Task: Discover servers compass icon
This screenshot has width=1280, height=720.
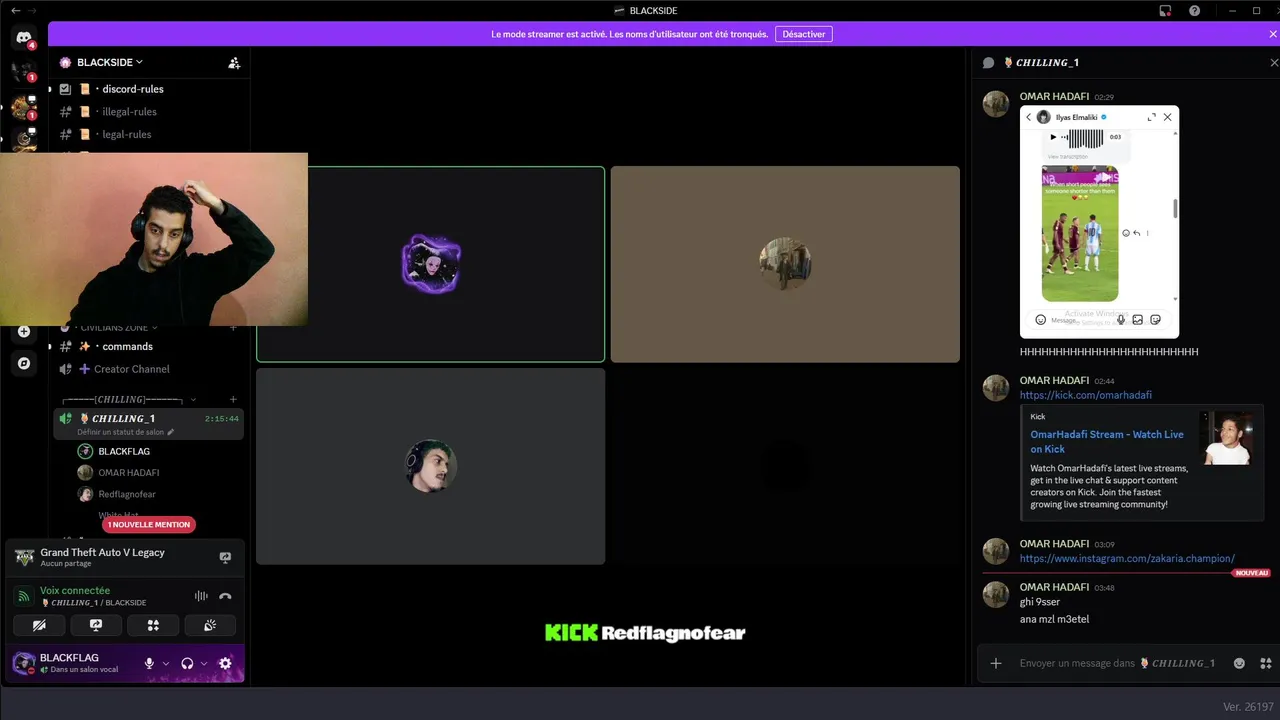Action: pos(24,363)
